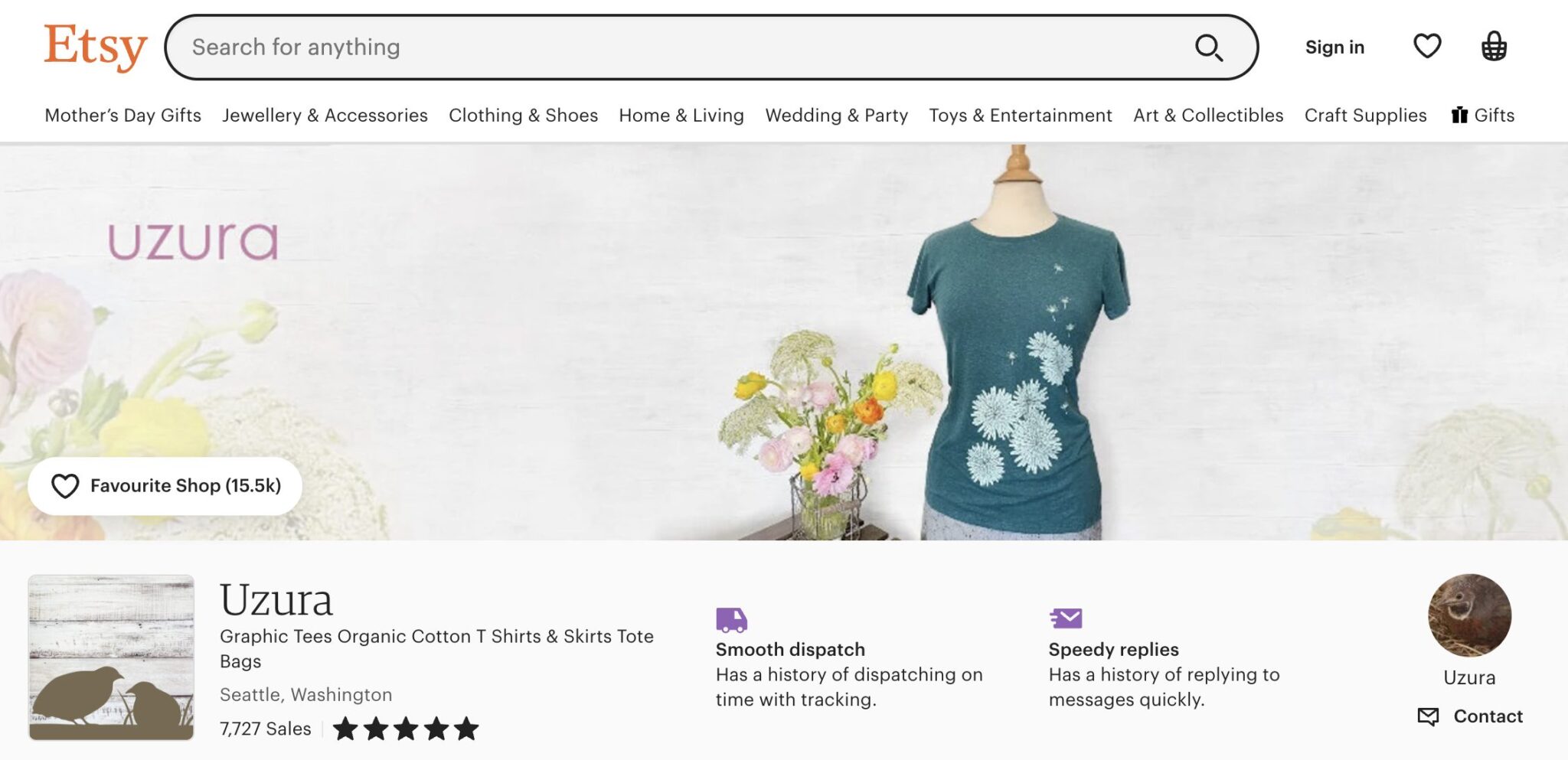The image size is (1568, 760).
Task: Click the envelope icon beside Contact
Action: [1427, 716]
